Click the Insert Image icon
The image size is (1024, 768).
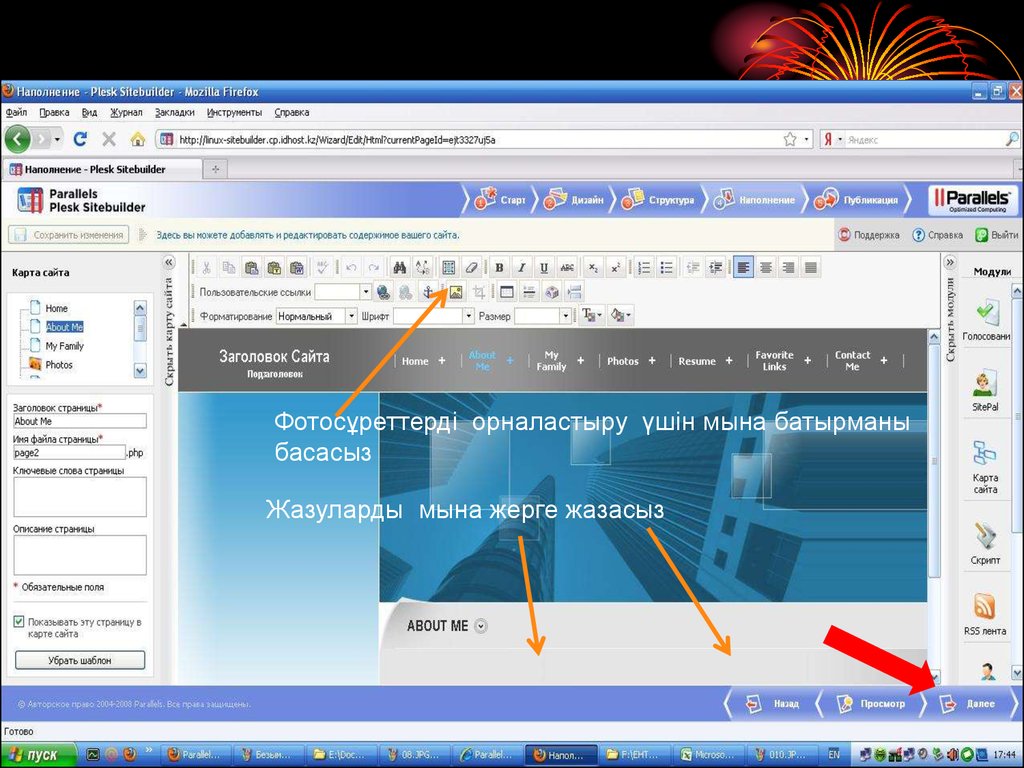[455, 293]
